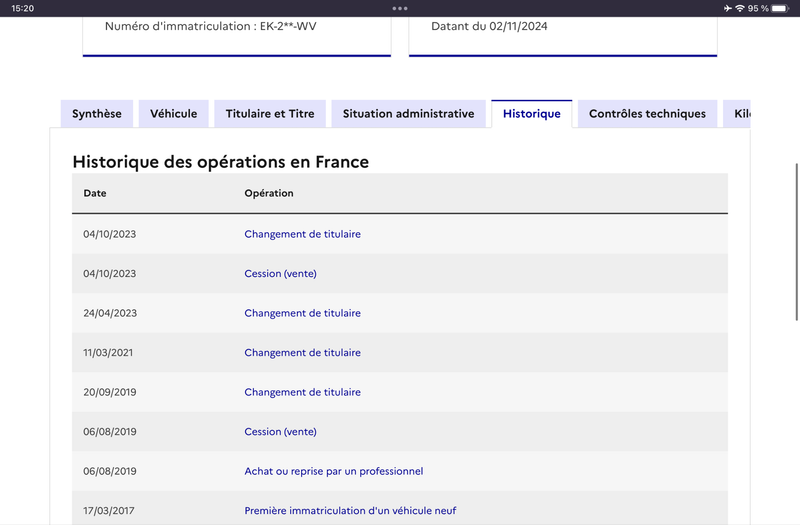Click Achat ou reprise par un professionnel

pos(334,471)
